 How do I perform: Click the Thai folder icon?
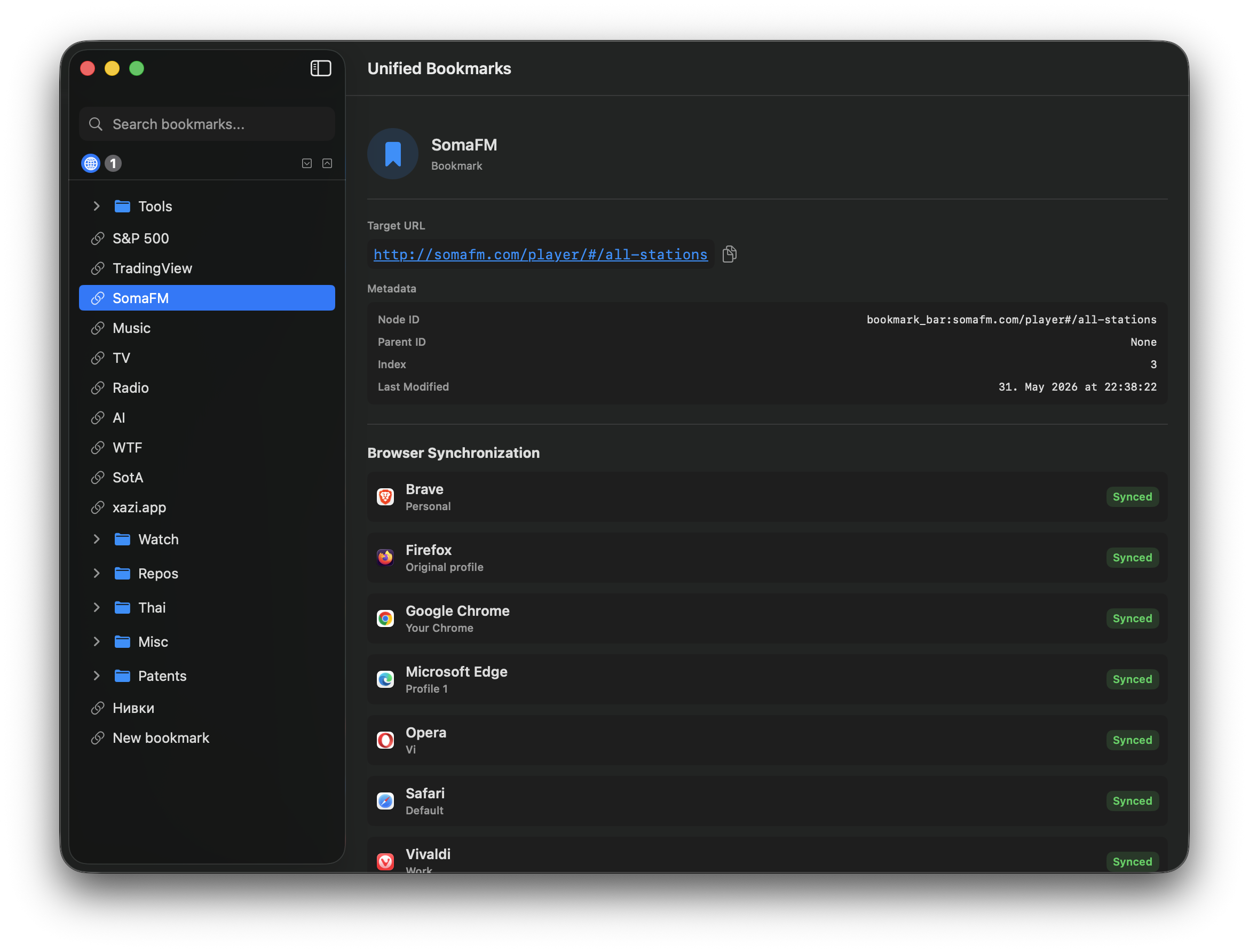(122, 607)
